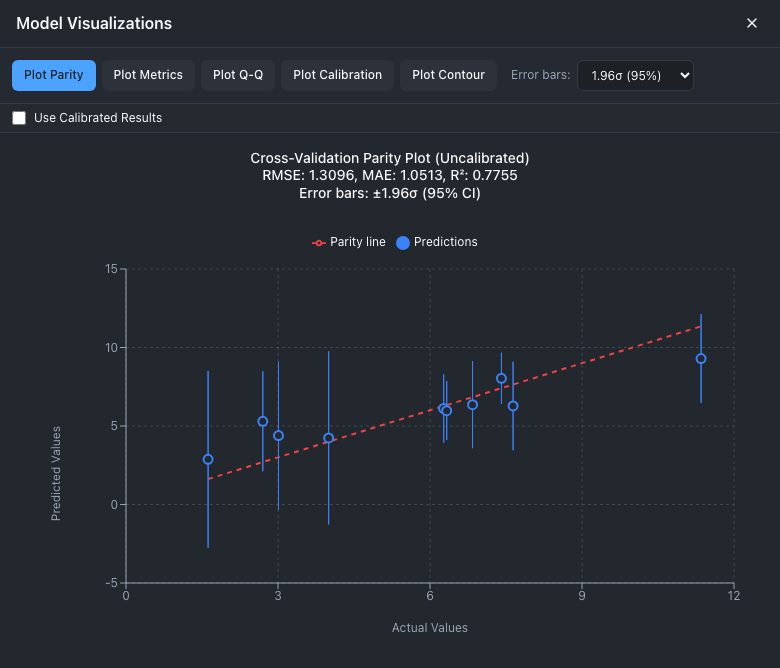Click the RMSE, MAE, R² metrics line
This screenshot has width=780, height=668.
click(390, 176)
